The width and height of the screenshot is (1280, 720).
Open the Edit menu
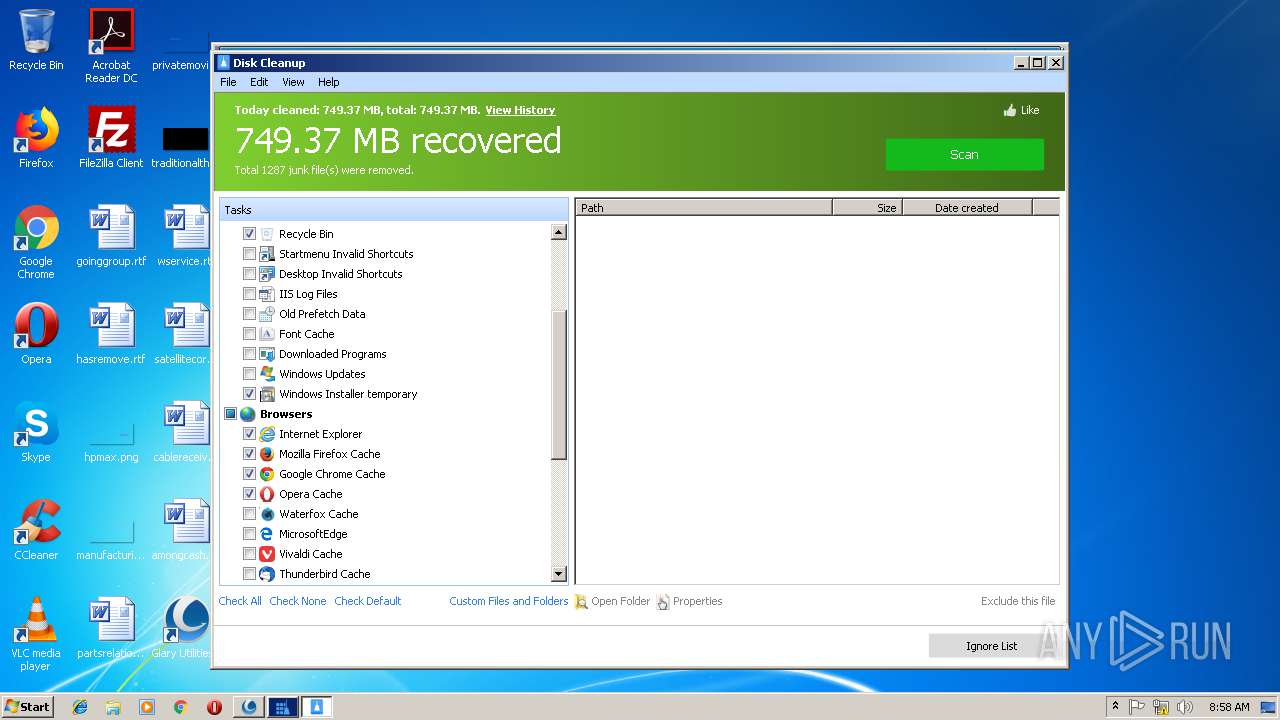(259, 82)
